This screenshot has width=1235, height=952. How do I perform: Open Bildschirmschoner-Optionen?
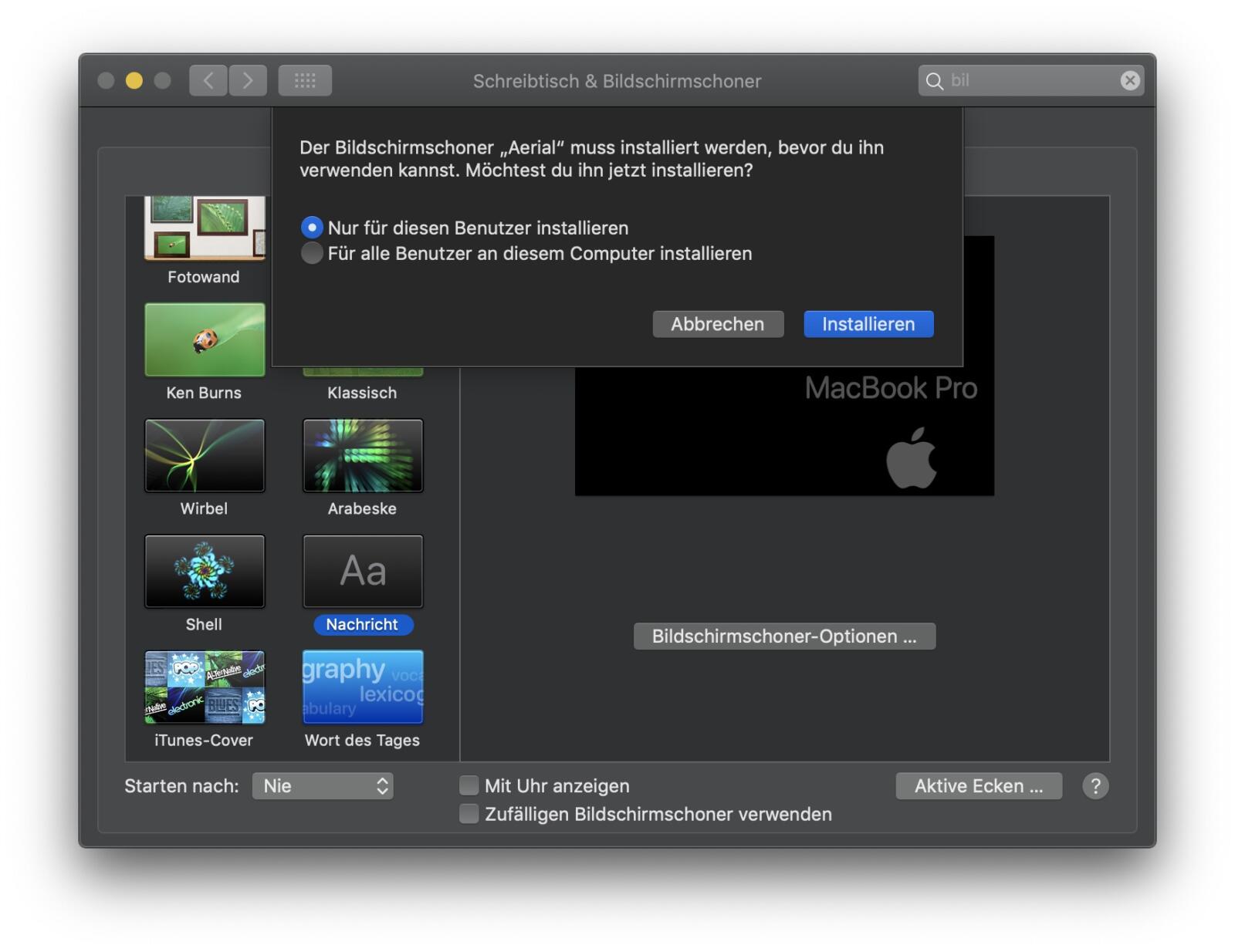click(x=784, y=636)
